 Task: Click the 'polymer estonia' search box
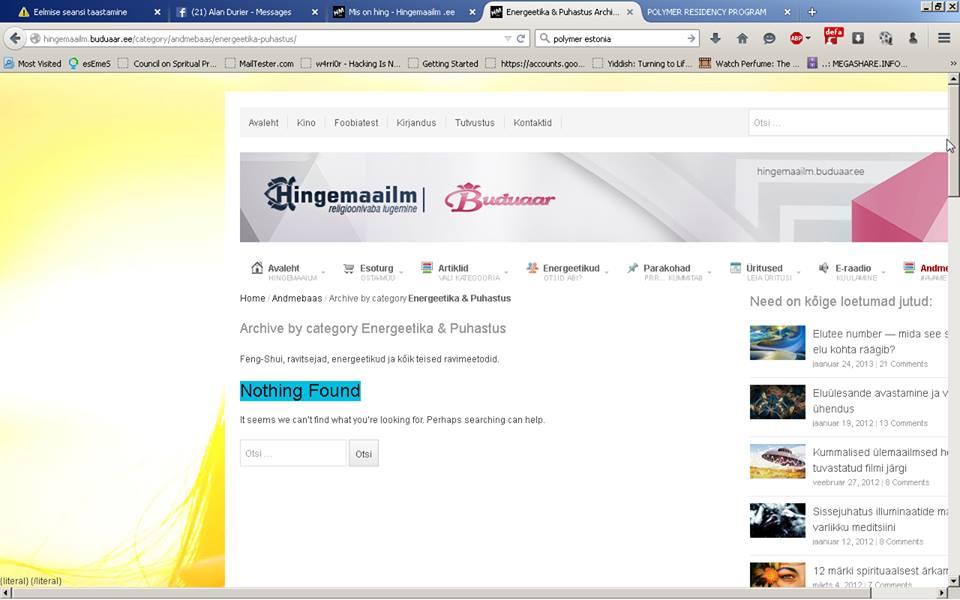617,39
